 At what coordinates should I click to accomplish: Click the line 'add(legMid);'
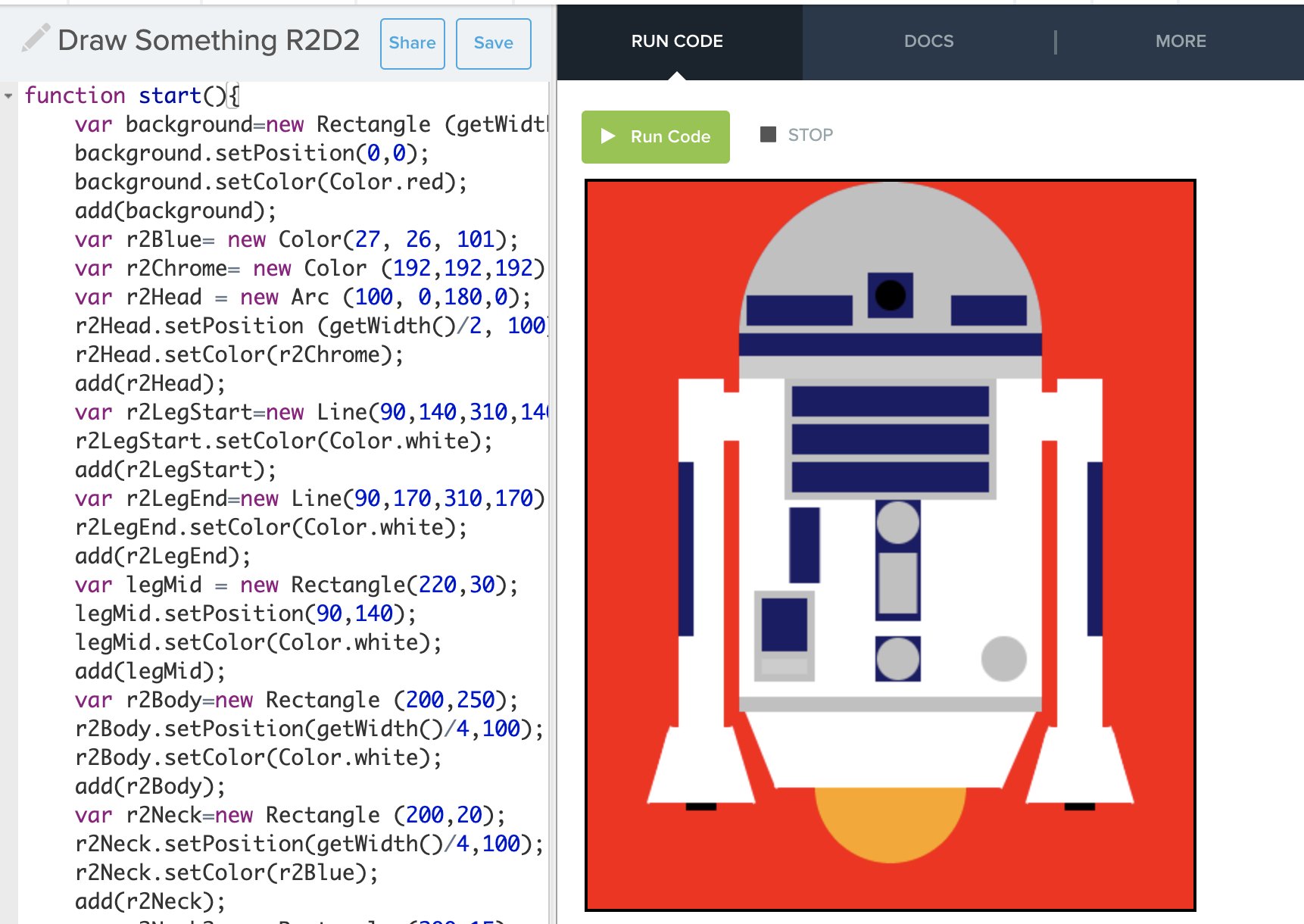click(150, 671)
